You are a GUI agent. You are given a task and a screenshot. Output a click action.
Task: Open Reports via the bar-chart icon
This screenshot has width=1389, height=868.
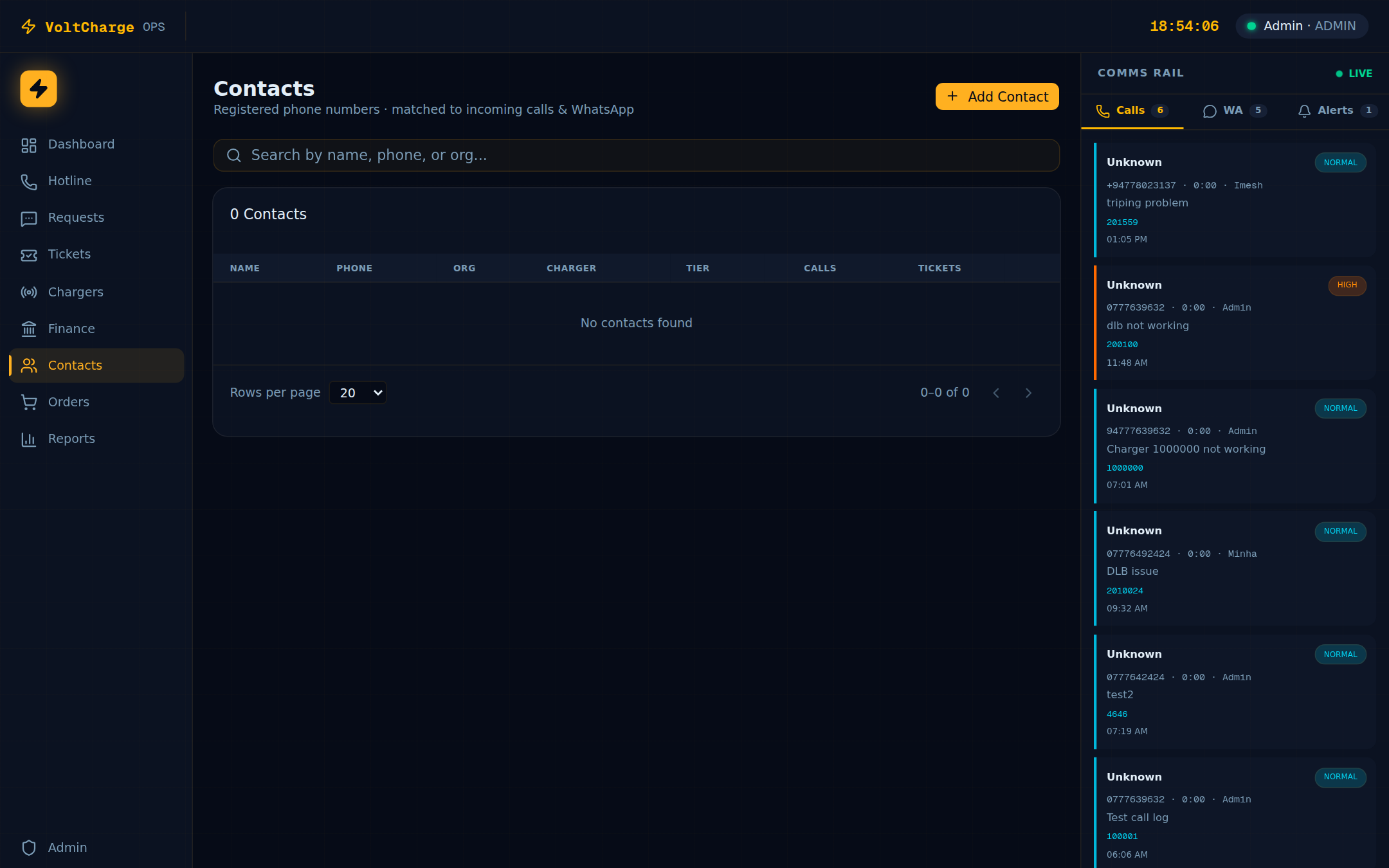coord(28,439)
